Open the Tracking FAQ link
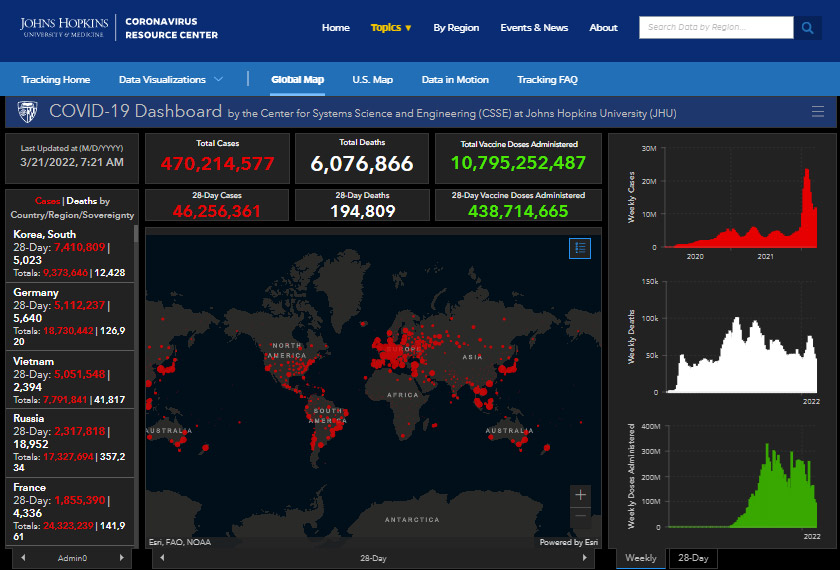This screenshot has width=840, height=570. 547,80
